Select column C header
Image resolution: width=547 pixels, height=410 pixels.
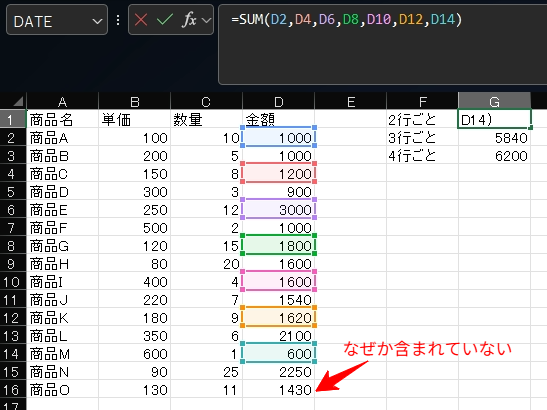(206, 102)
